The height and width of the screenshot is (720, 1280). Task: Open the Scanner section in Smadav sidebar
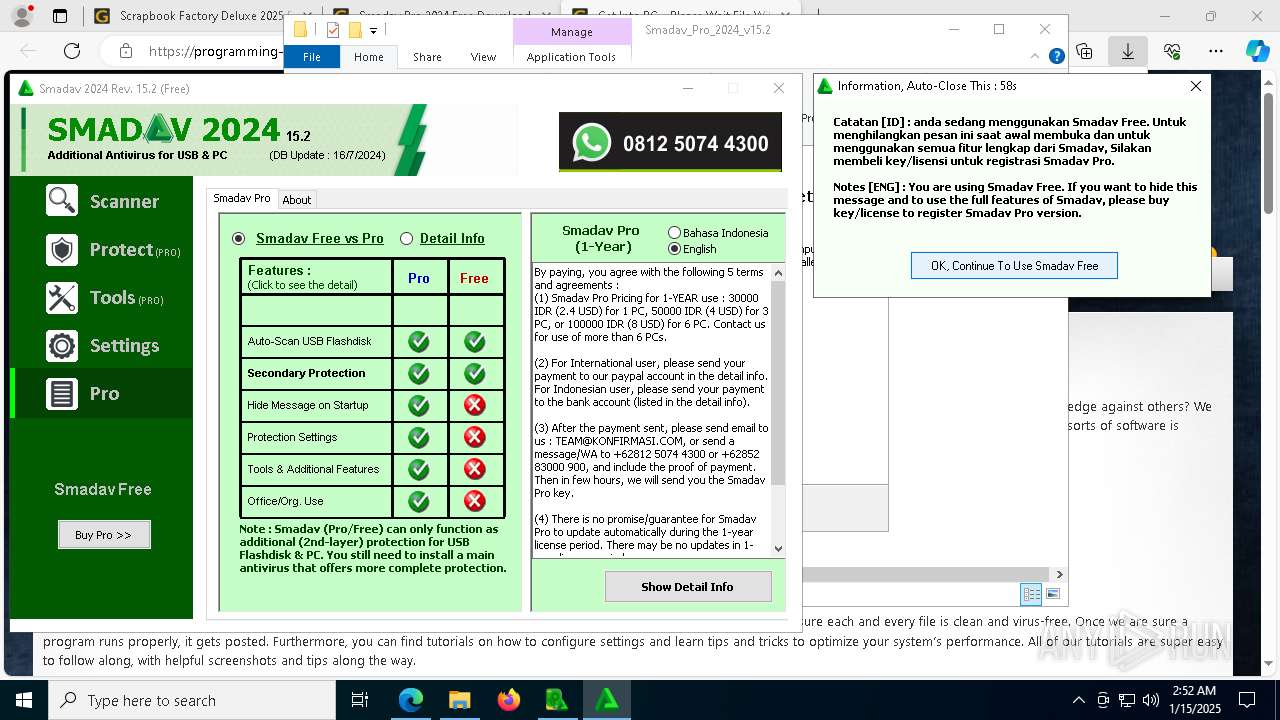101,201
